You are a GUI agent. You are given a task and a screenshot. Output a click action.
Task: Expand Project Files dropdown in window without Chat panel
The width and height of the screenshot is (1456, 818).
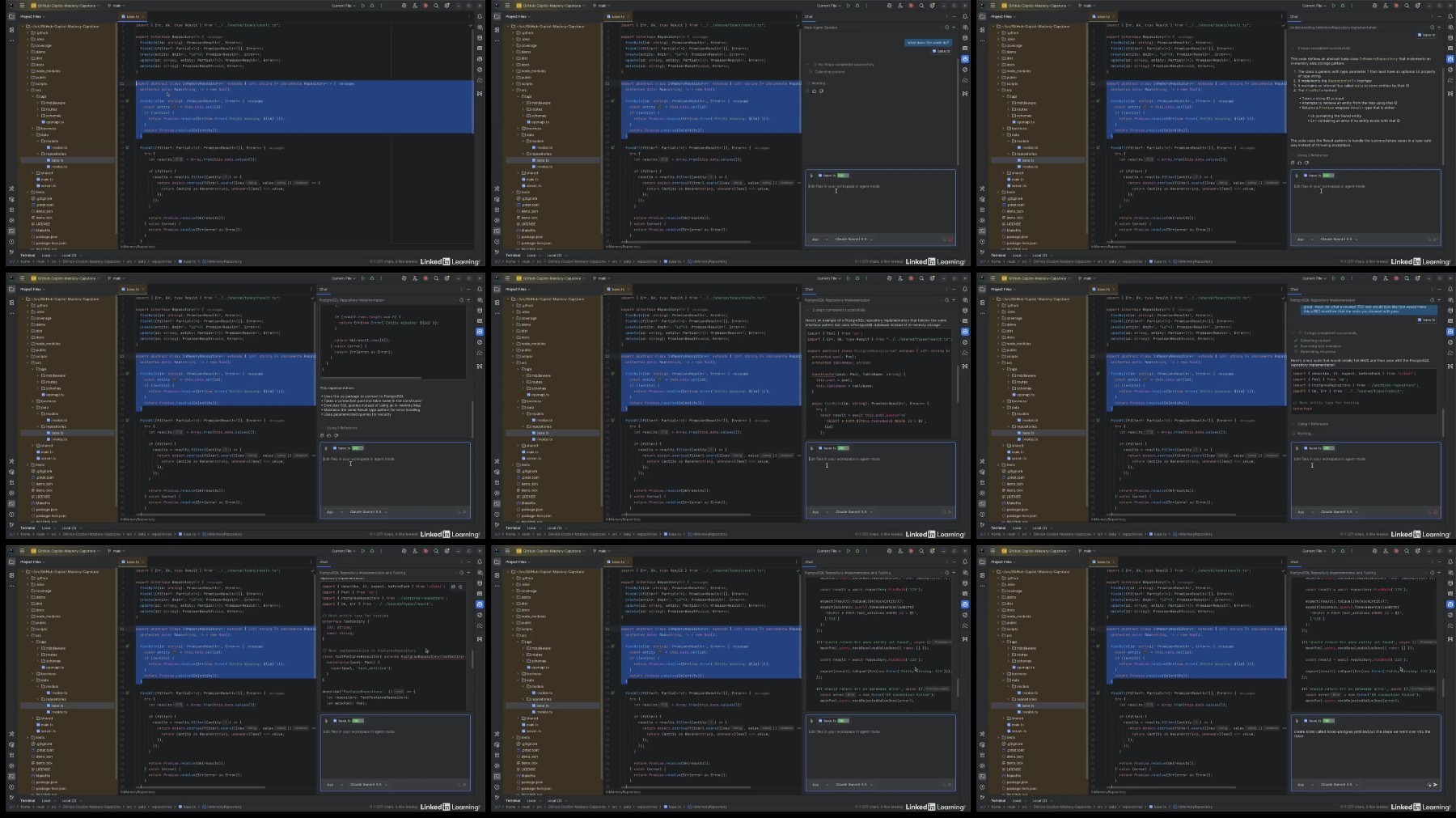pyautogui.click(x=32, y=16)
